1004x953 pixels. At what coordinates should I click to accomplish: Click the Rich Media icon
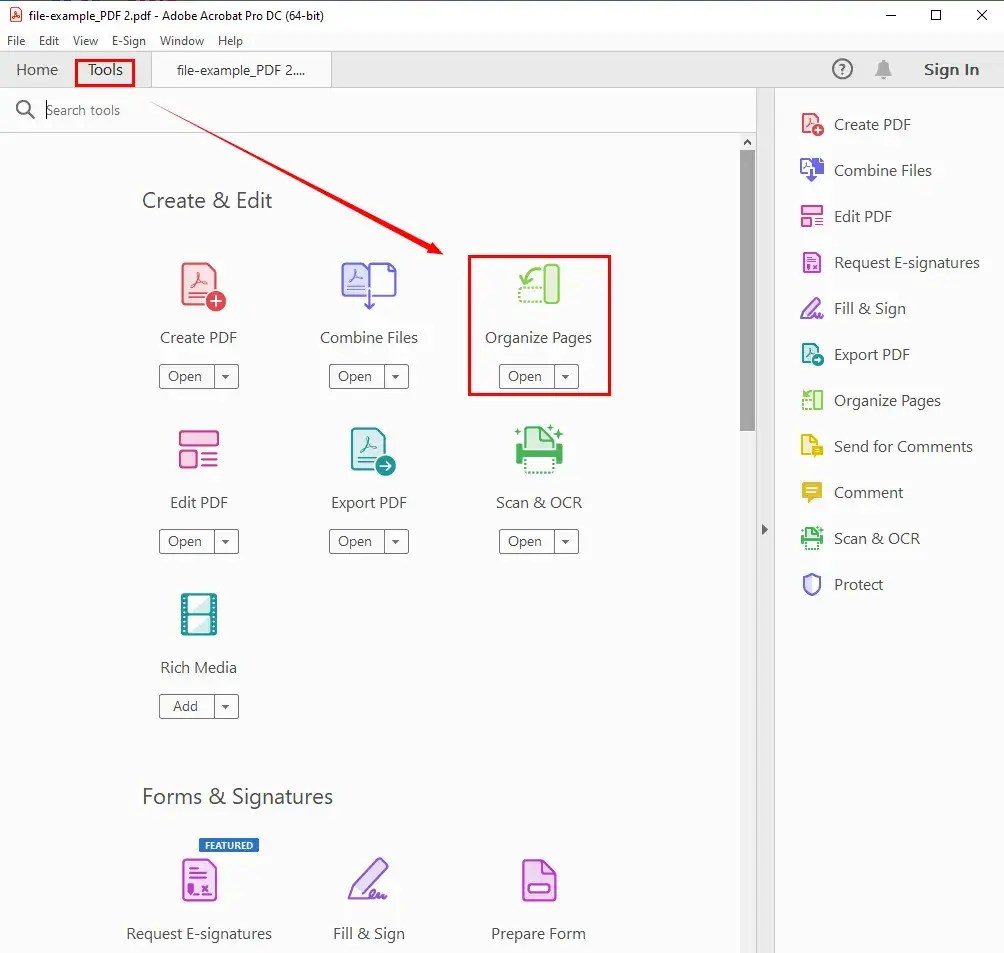(198, 614)
